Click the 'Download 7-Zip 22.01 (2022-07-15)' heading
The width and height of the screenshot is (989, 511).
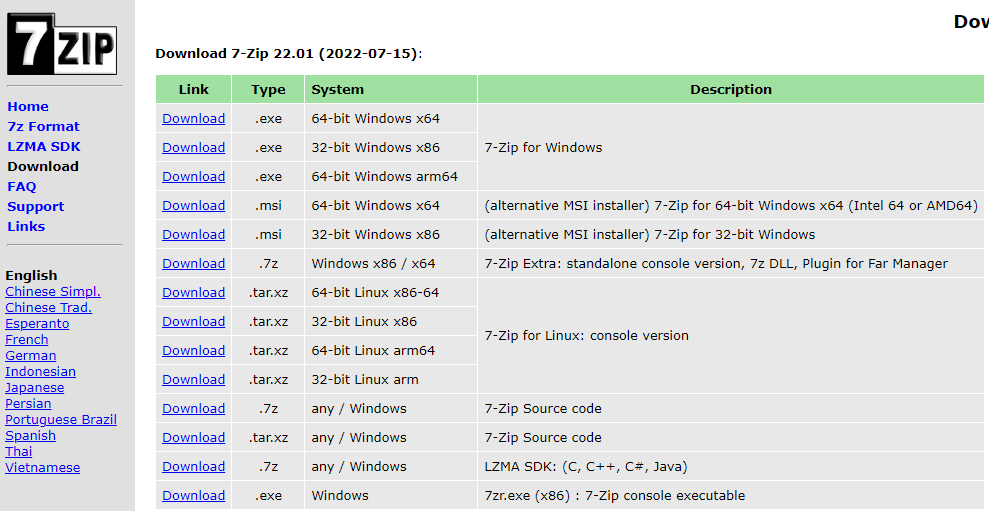point(289,54)
